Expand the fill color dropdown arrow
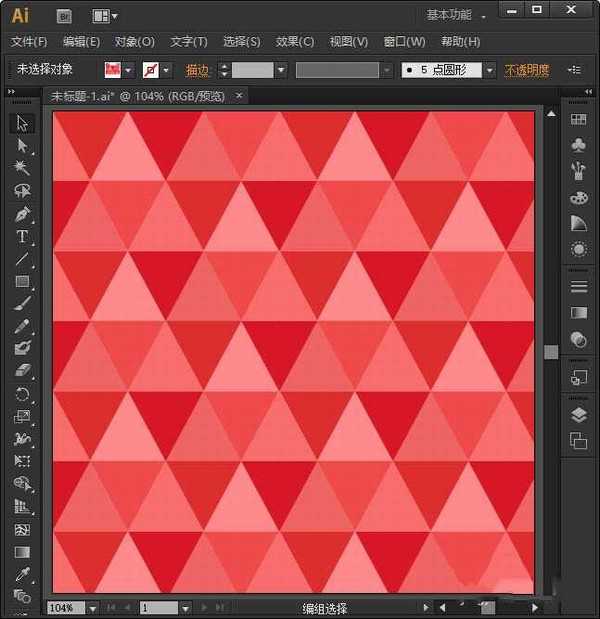This screenshot has height=619, width=600. click(x=128, y=70)
